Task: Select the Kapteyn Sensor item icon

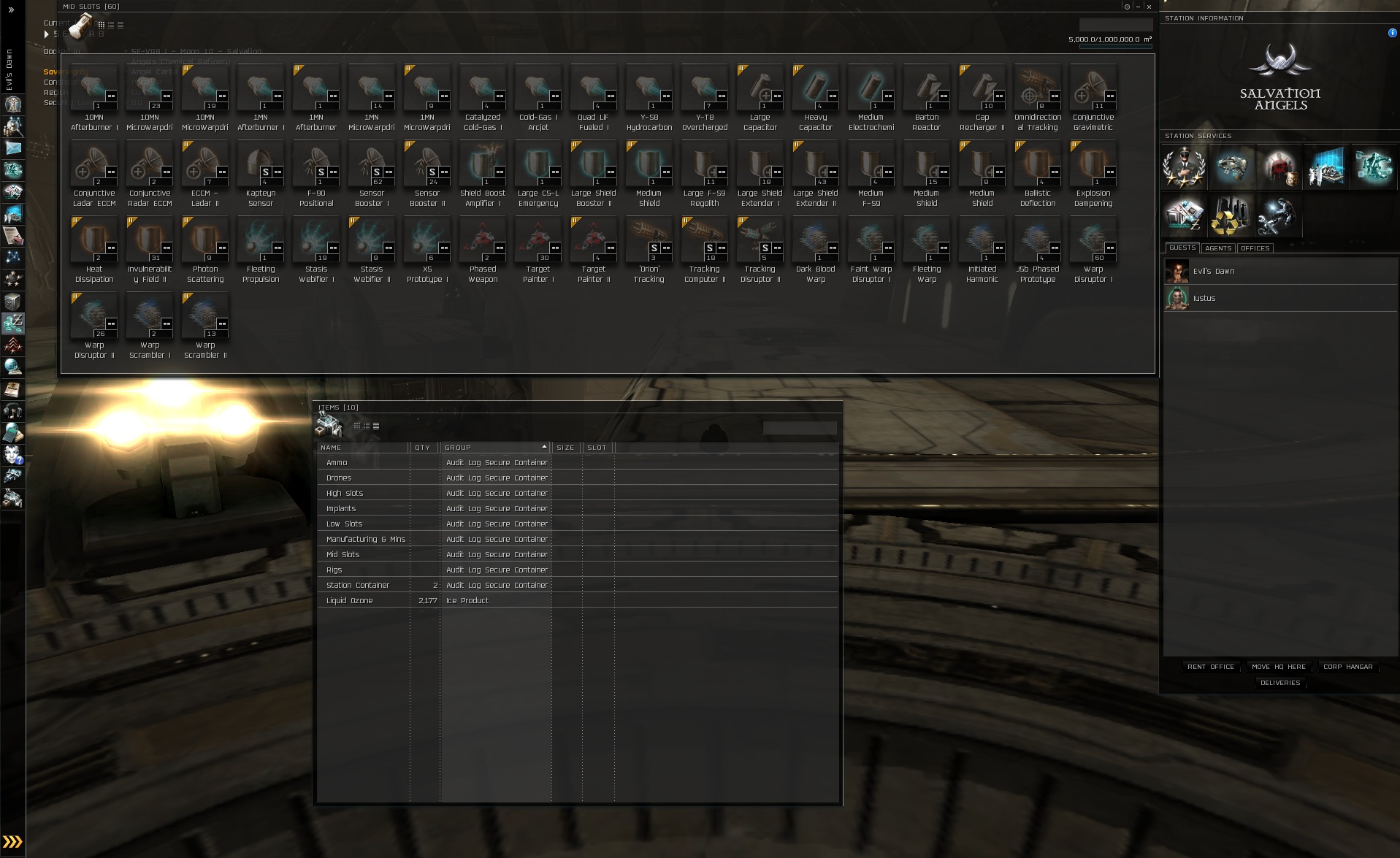Action: pos(261,163)
